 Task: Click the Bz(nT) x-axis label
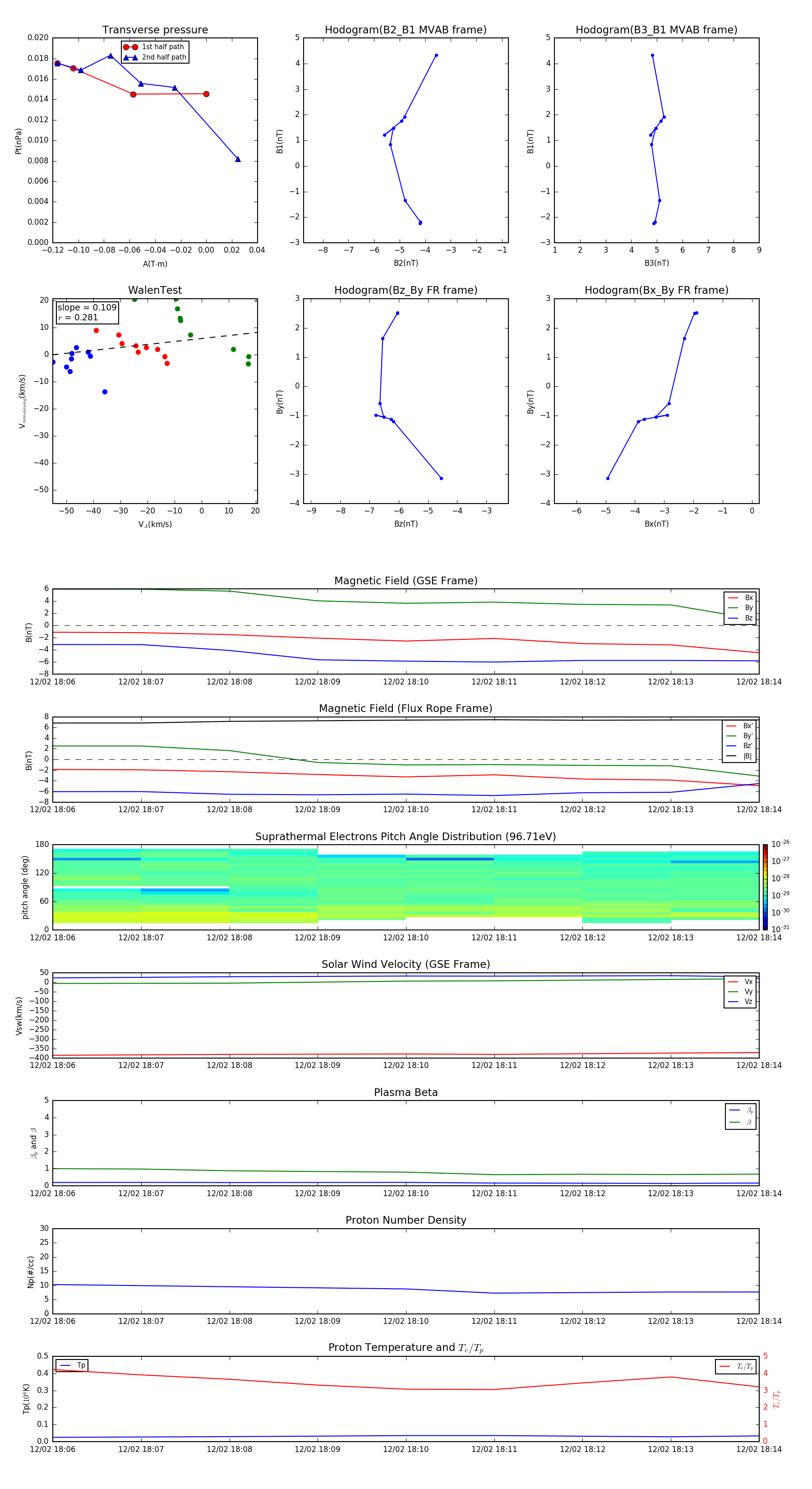406,524
